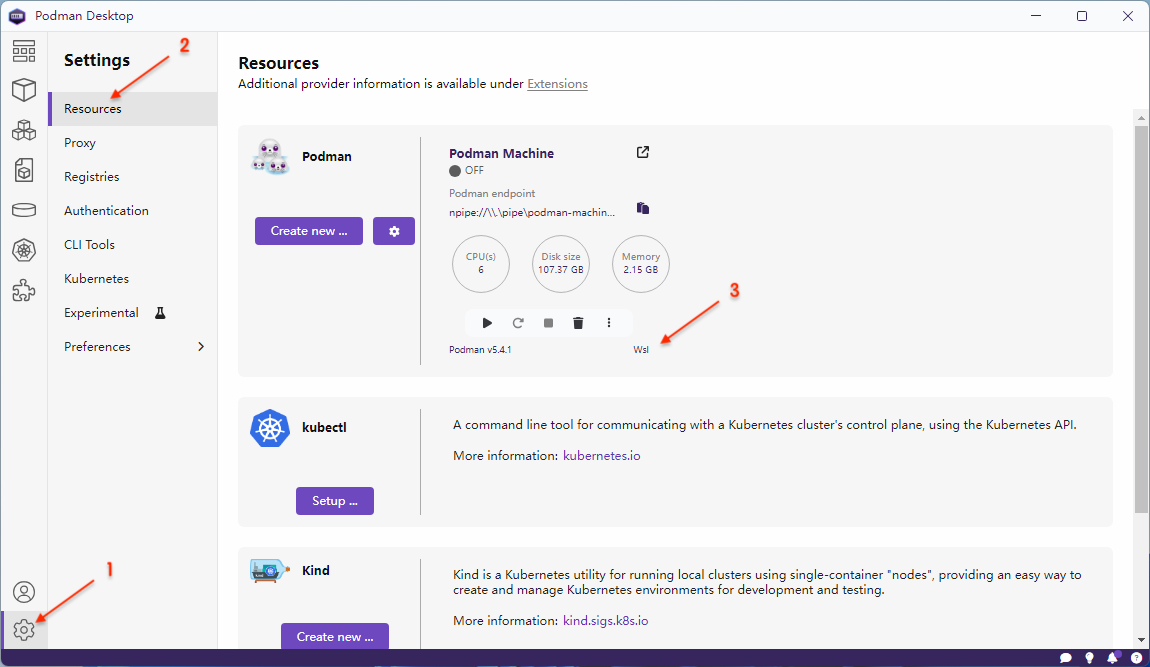The width and height of the screenshot is (1150, 667).
Task: Click the 'Wsl' label in the machine card
Action: click(x=641, y=350)
